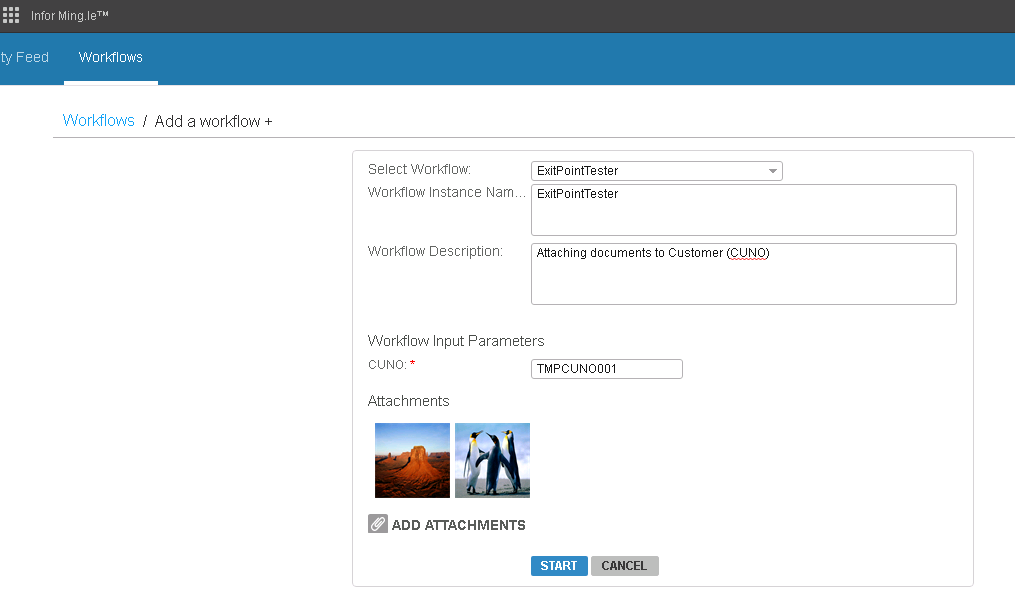This screenshot has height=614, width=1015.
Task: Focus the CUNO input field
Action: [x=607, y=369]
